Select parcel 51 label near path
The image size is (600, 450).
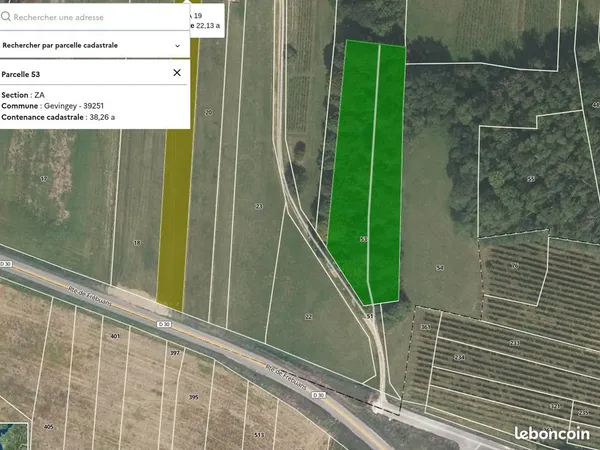pyautogui.click(x=369, y=316)
